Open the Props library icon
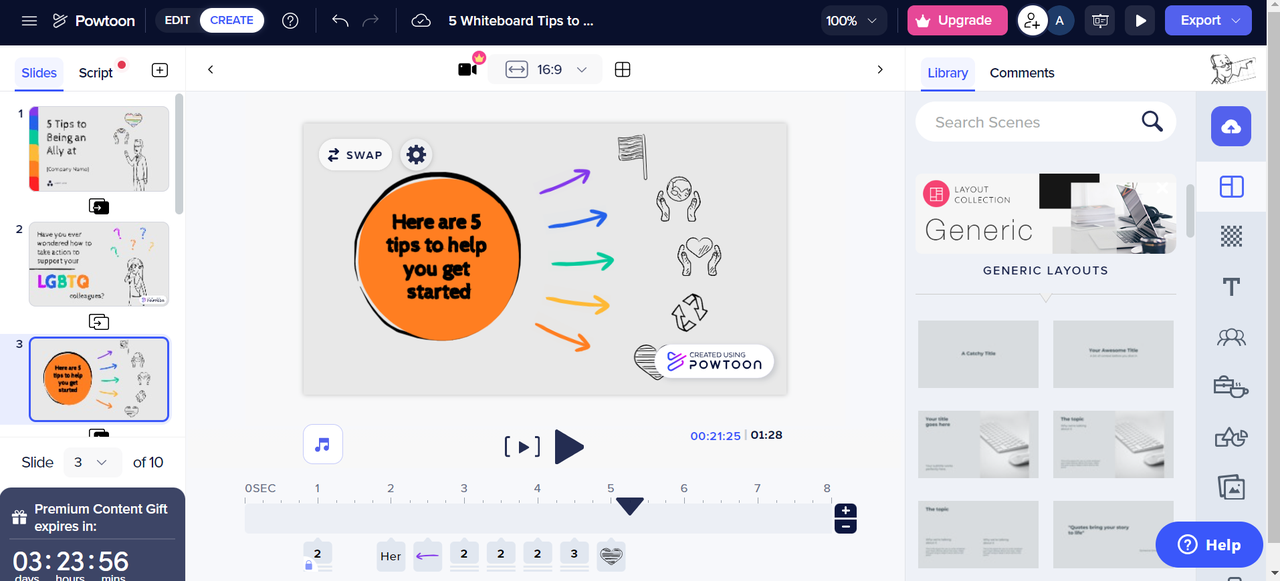1280x581 pixels. click(x=1231, y=387)
